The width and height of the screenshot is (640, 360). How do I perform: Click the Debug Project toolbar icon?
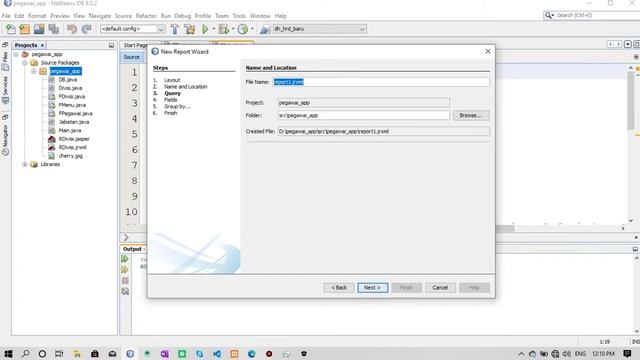224,29
